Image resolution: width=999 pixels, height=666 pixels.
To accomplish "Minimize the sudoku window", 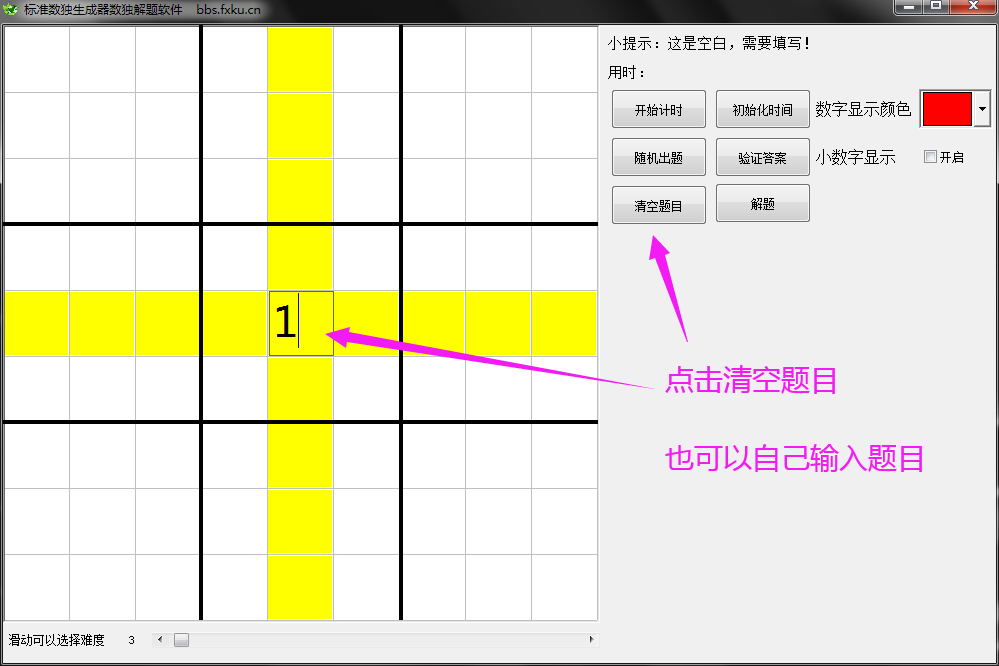I will pos(909,6).
